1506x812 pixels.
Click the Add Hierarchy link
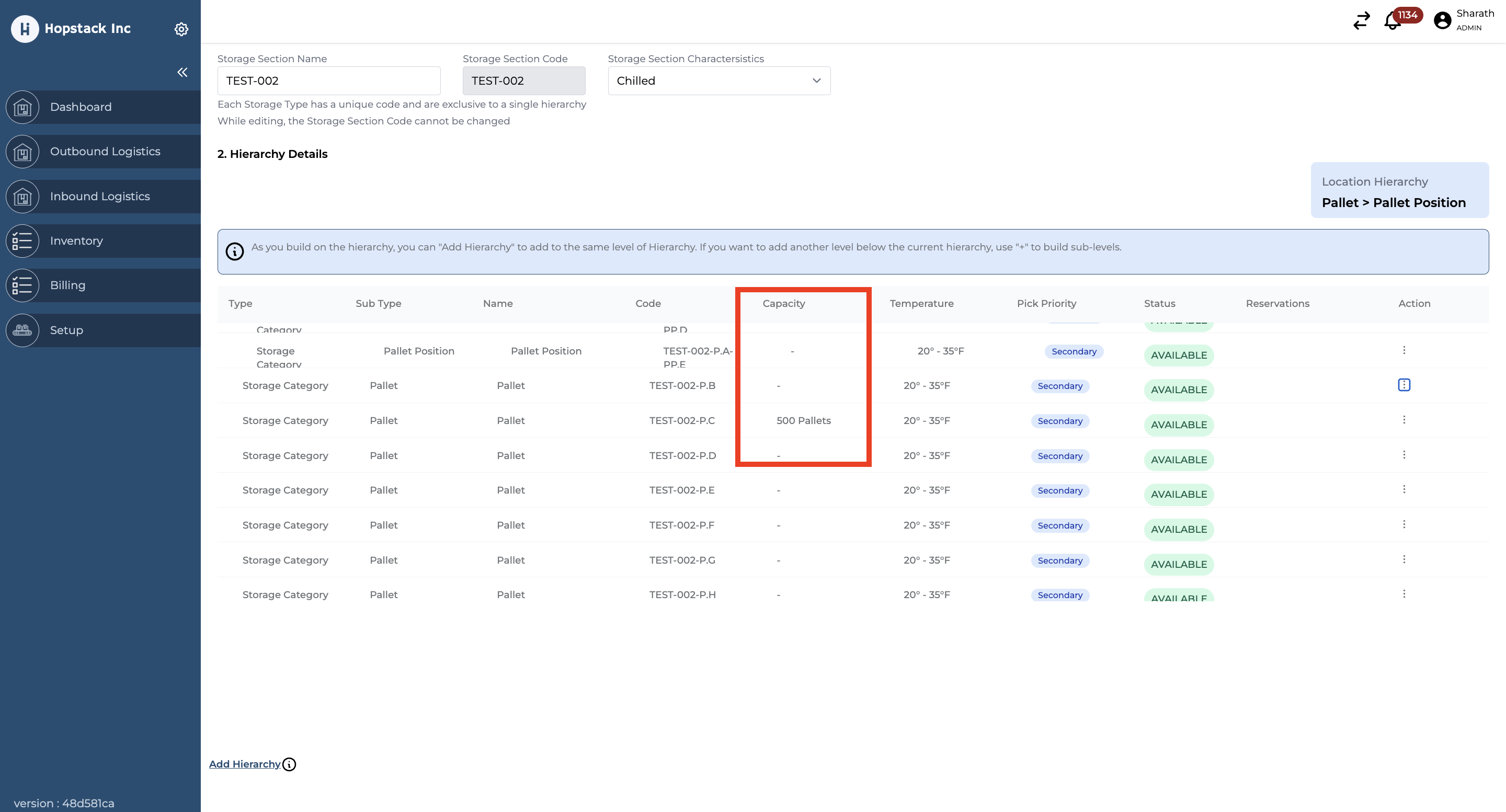244,764
